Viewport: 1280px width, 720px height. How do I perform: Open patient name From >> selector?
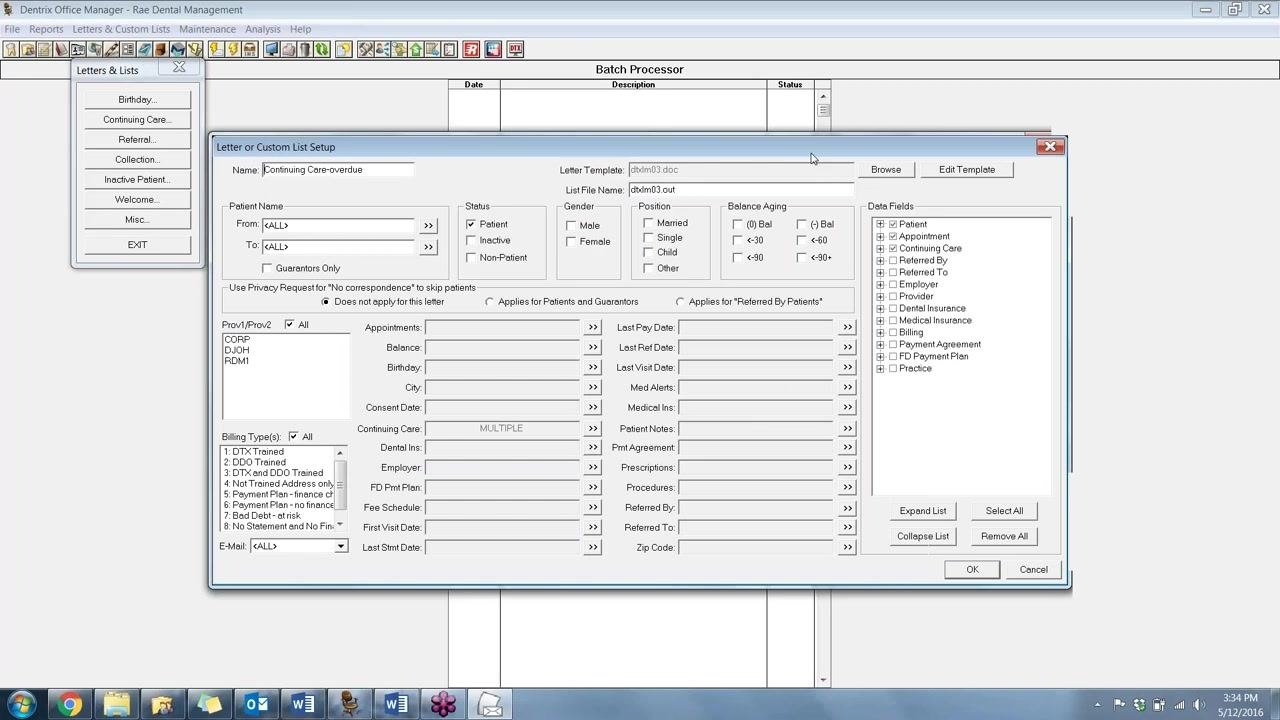coord(428,226)
